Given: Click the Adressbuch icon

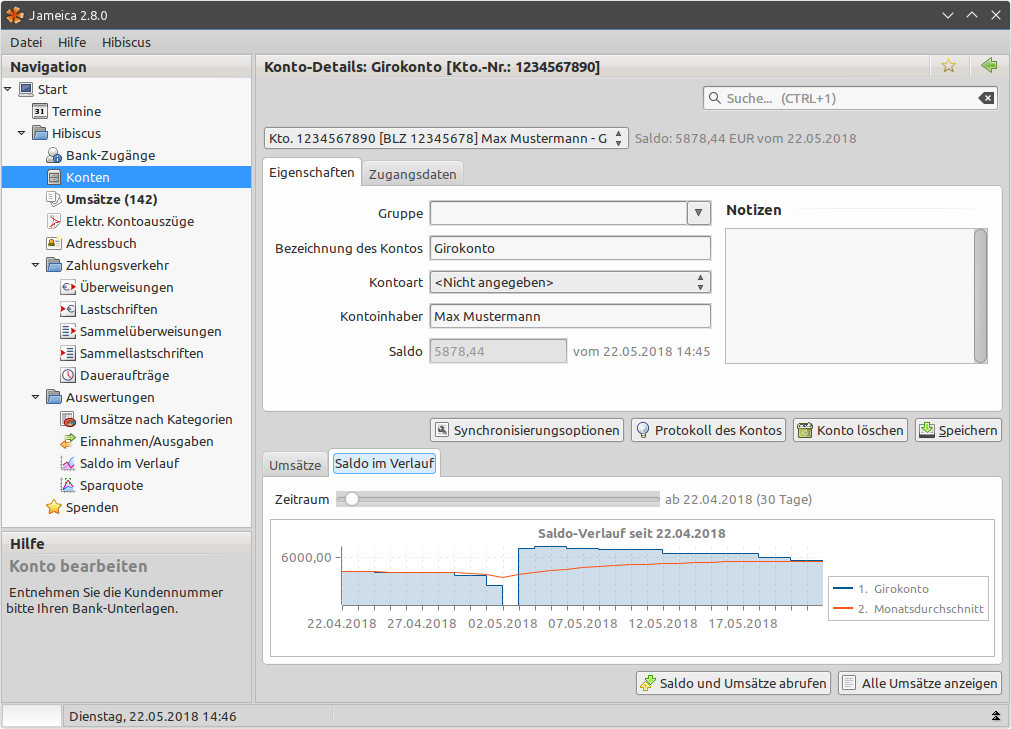Looking at the screenshot, I should 54,243.
